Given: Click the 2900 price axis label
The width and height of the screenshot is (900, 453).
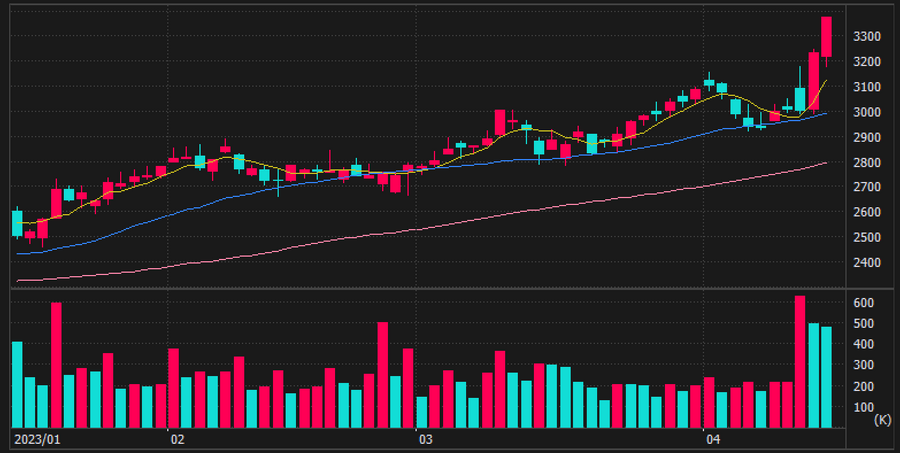Looking at the screenshot, I should 867,137.
